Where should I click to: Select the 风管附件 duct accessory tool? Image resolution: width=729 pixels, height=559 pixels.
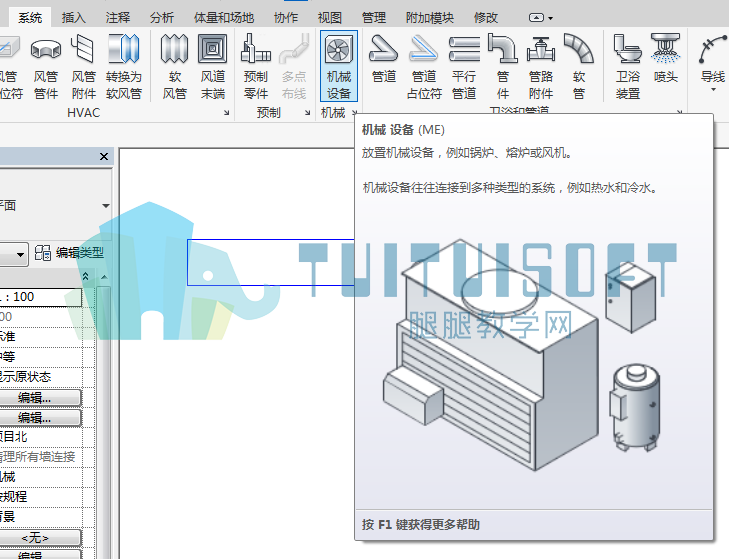tap(84, 67)
